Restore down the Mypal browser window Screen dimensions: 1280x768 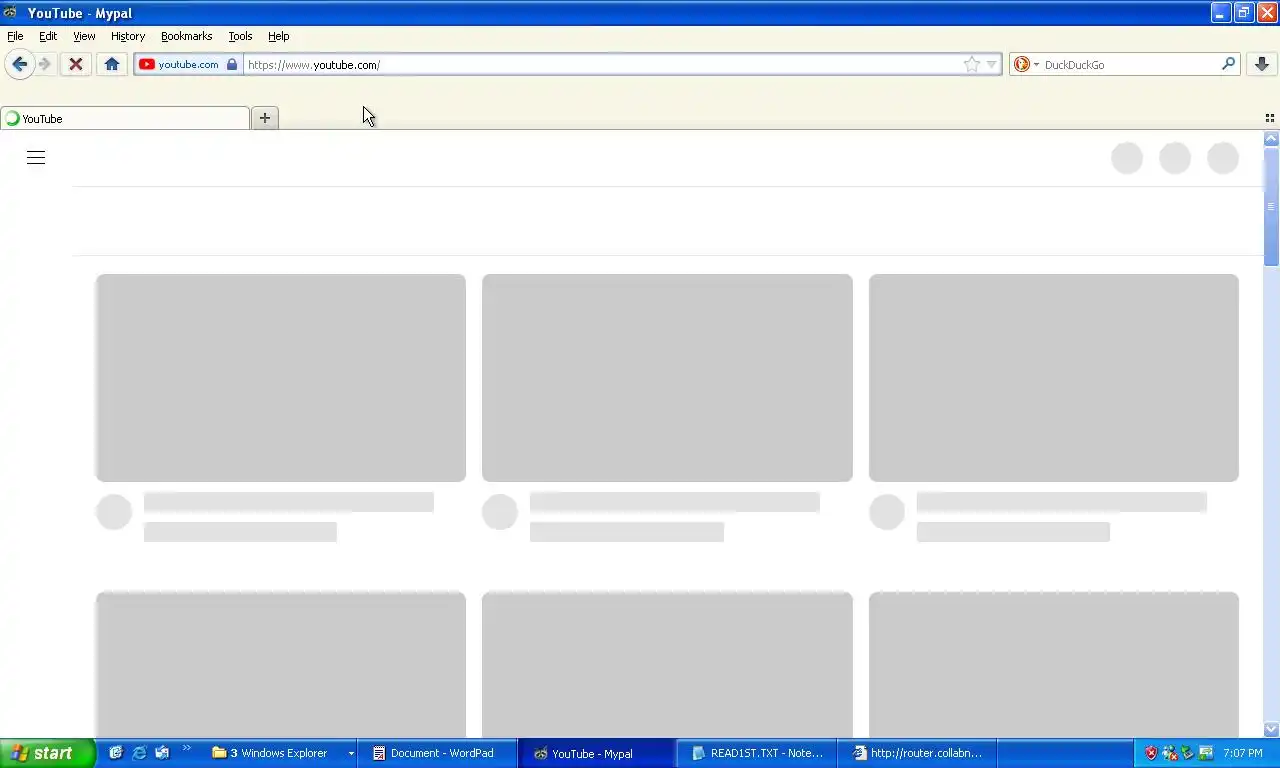1244,13
